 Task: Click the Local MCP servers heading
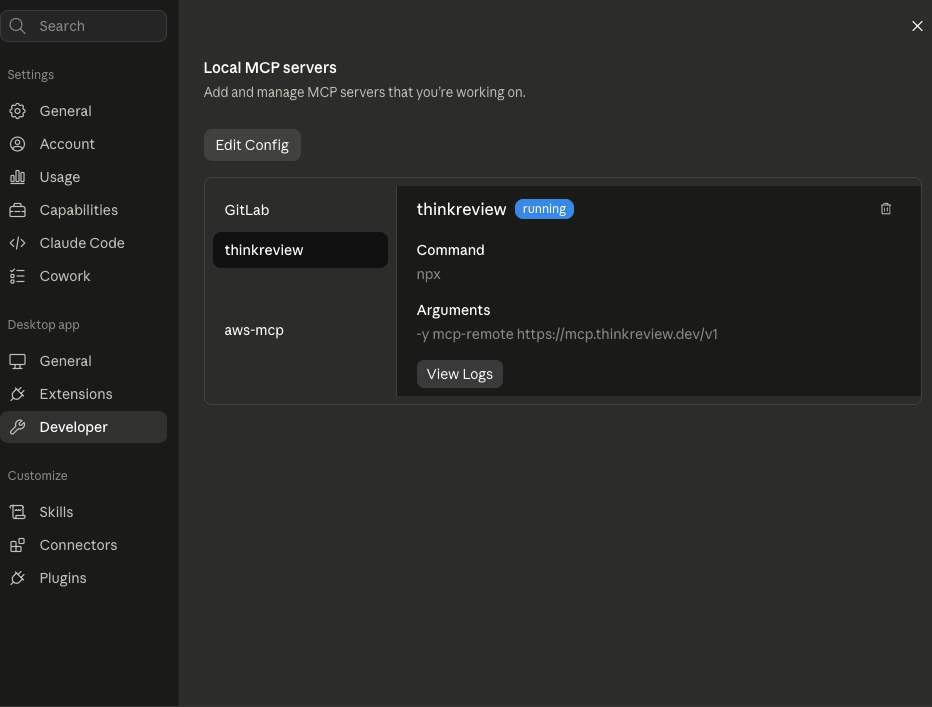270,68
